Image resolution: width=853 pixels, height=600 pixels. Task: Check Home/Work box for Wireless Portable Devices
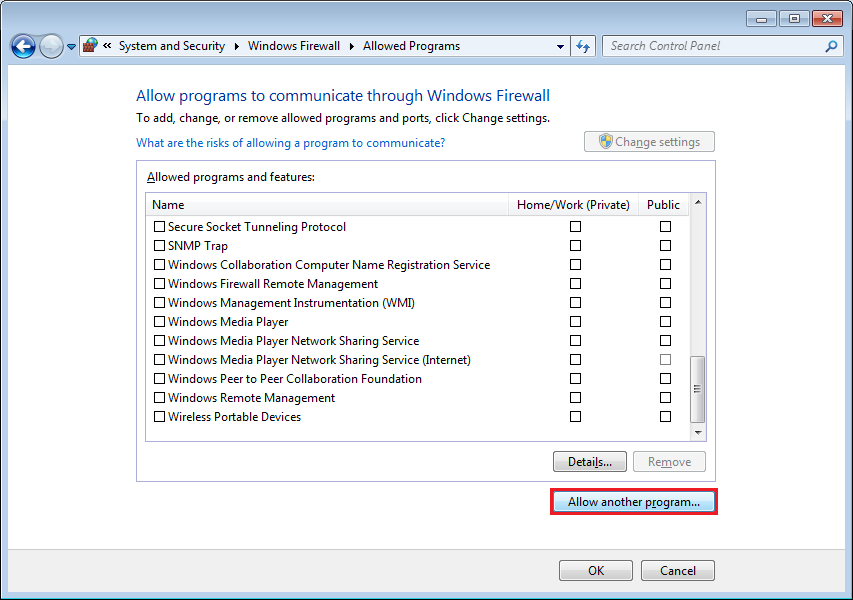575,417
